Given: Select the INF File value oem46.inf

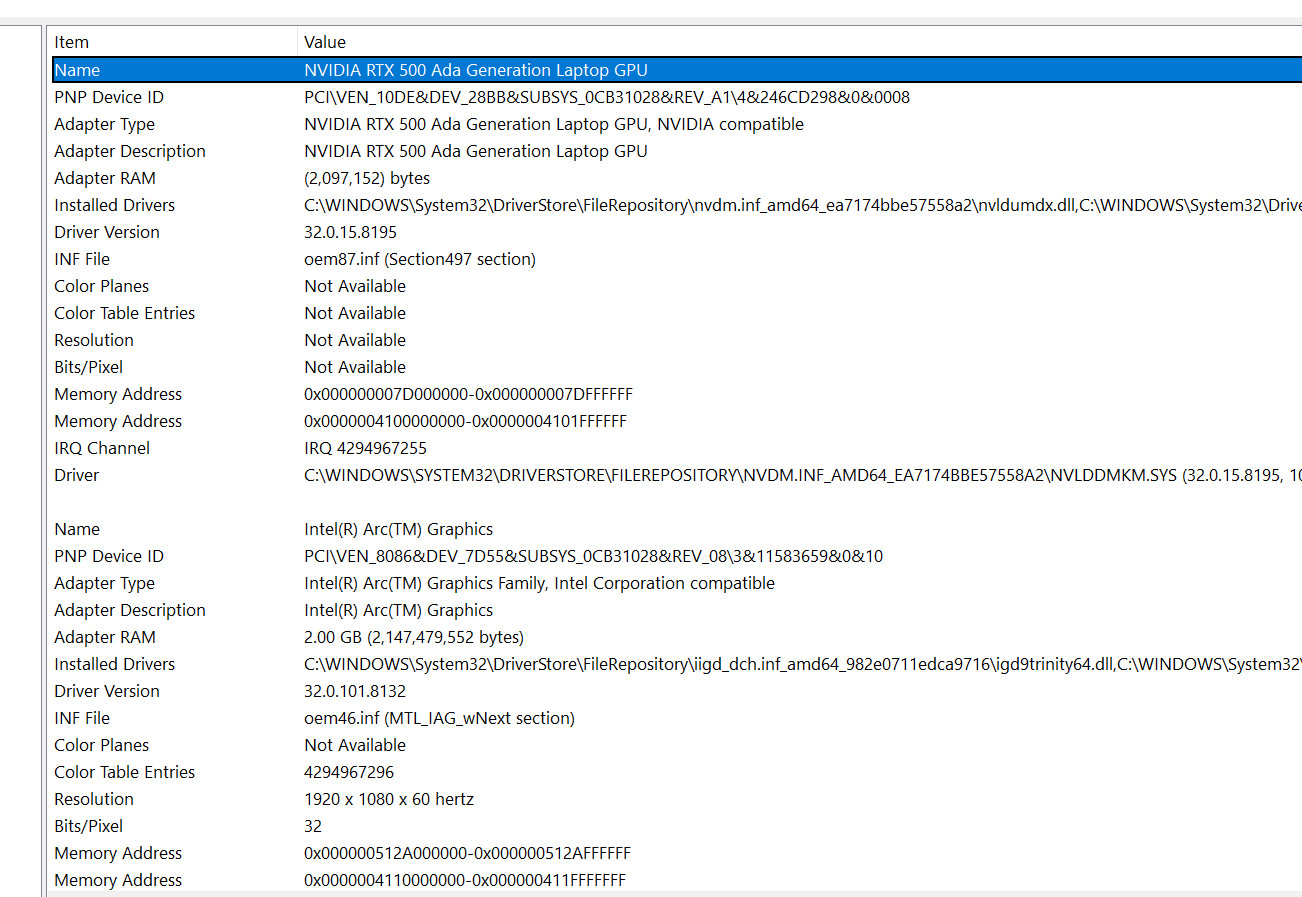Looking at the screenshot, I should 439,718.
